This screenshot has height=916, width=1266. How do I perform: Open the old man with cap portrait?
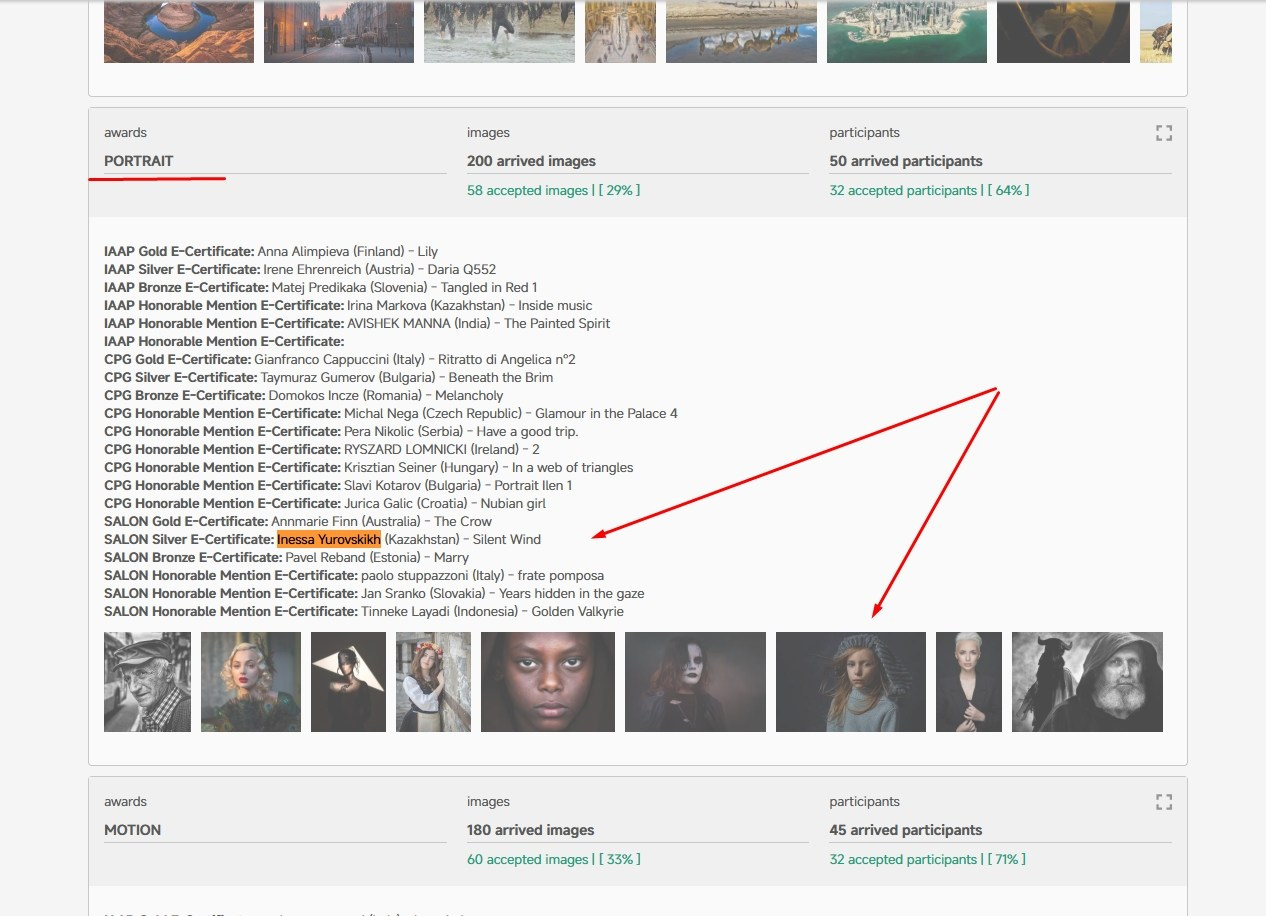pyautogui.click(x=147, y=682)
